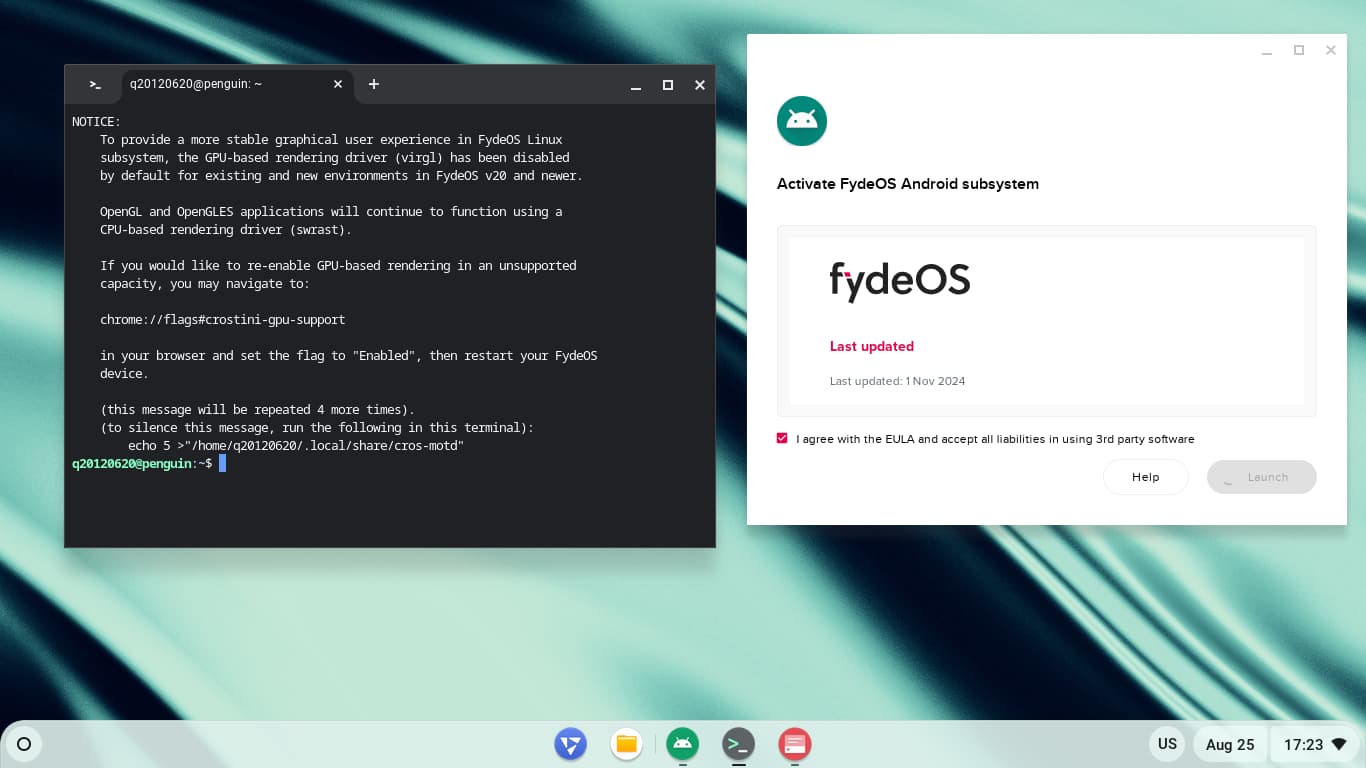This screenshot has height=768, width=1366.
Task: Minimize the Android subsystem window
Action: tap(1267, 50)
